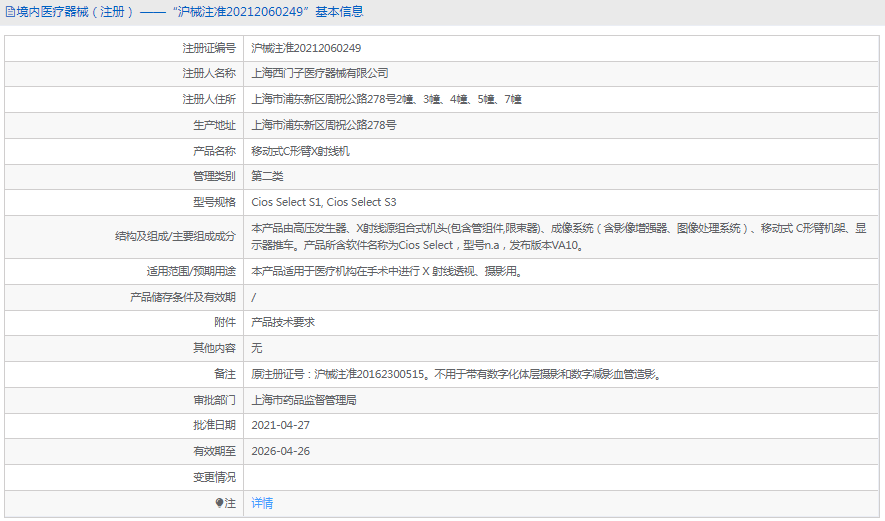Click production address value 上海市浦东新区周祝公路278号
The image size is (885, 521).
point(323,125)
